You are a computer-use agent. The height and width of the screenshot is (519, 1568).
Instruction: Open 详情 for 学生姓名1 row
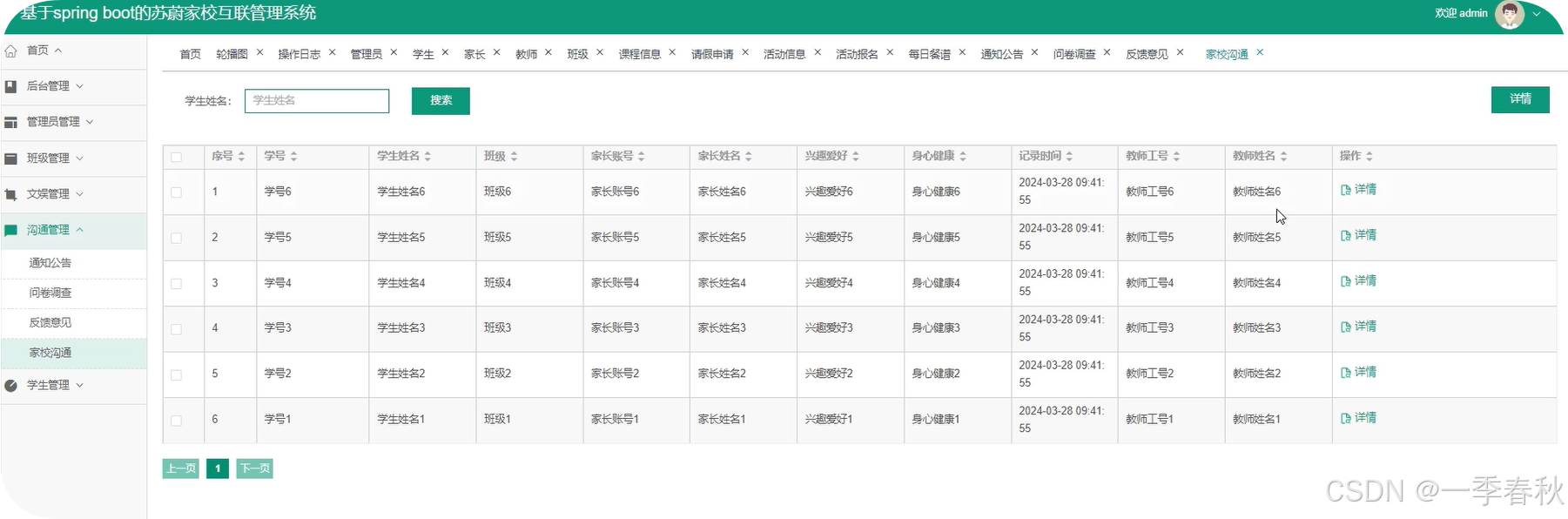[1359, 418]
